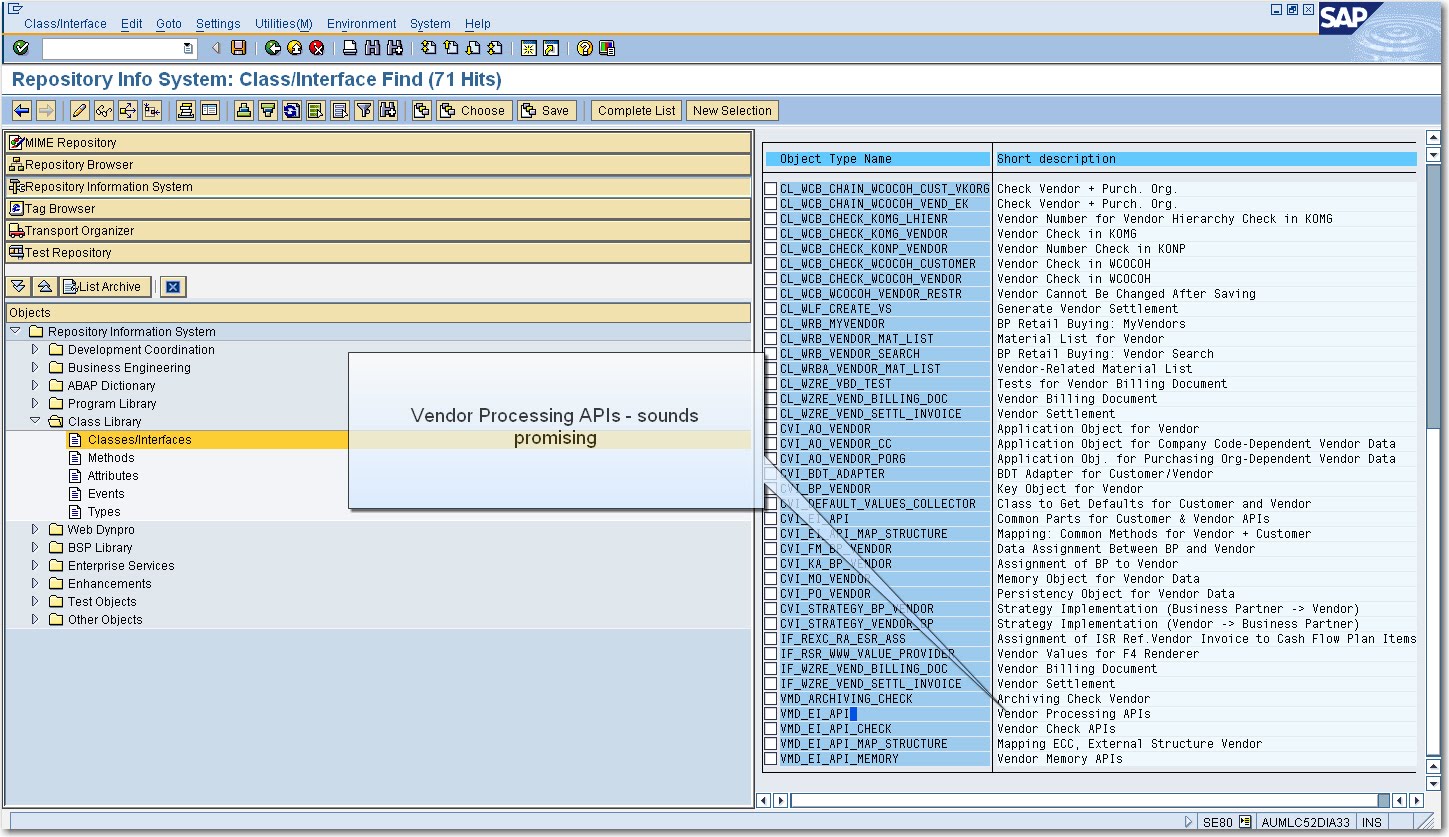Click the Generate Shortcut icon
The height and width of the screenshot is (837, 1449).
(x=551, y=48)
